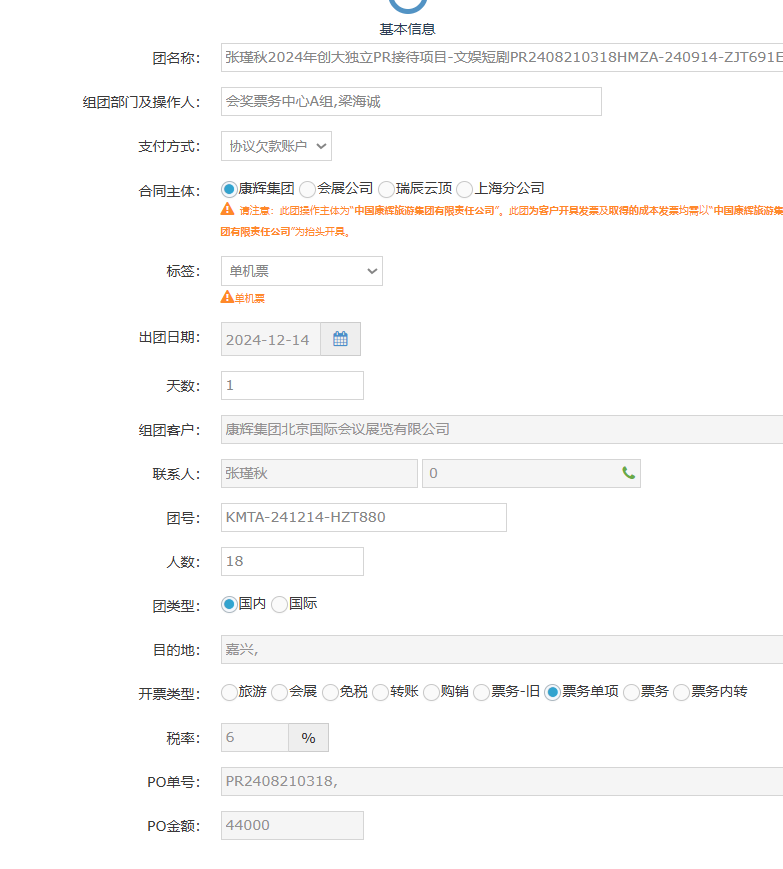Click the 团名称 text field
The width and height of the screenshot is (783, 869).
501,58
